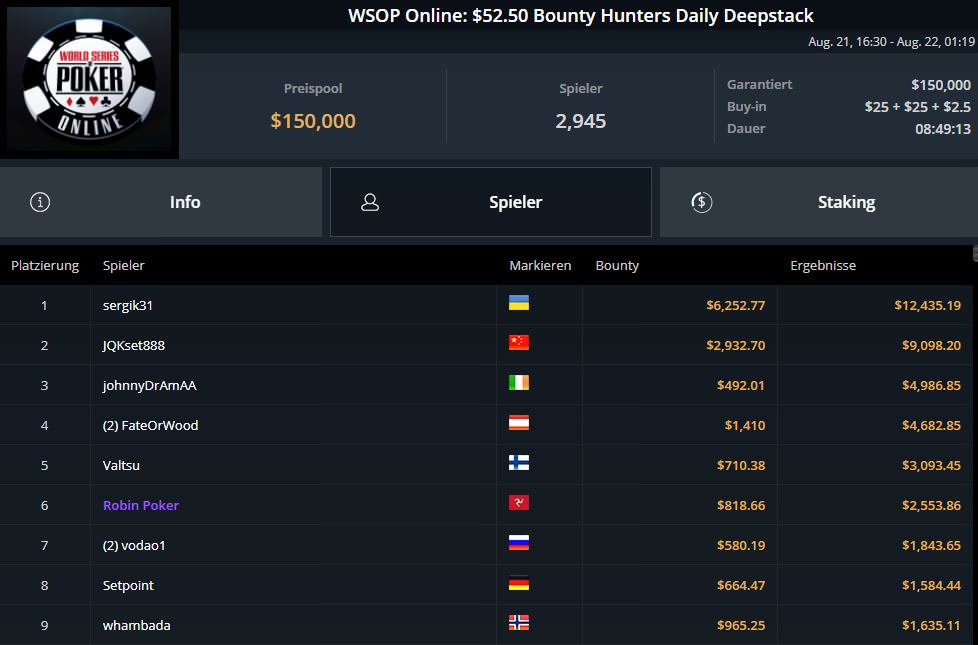Click the player silhouette icon
Image resolution: width=978 pixels, height=645 pixels.
coord(370,202)
